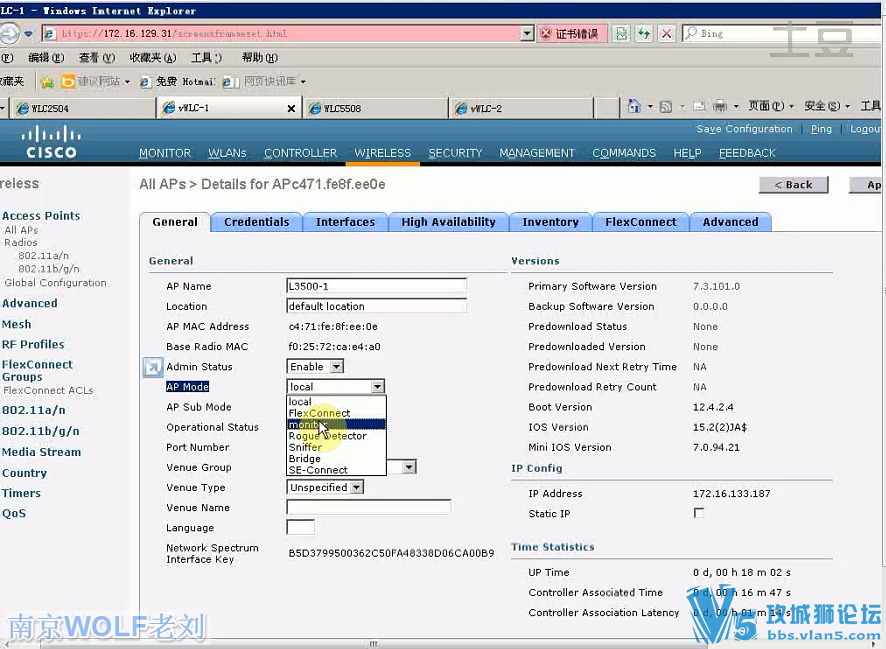Select Bridge in AP Mode list
886x649 pixels.
tap(336, 459)
